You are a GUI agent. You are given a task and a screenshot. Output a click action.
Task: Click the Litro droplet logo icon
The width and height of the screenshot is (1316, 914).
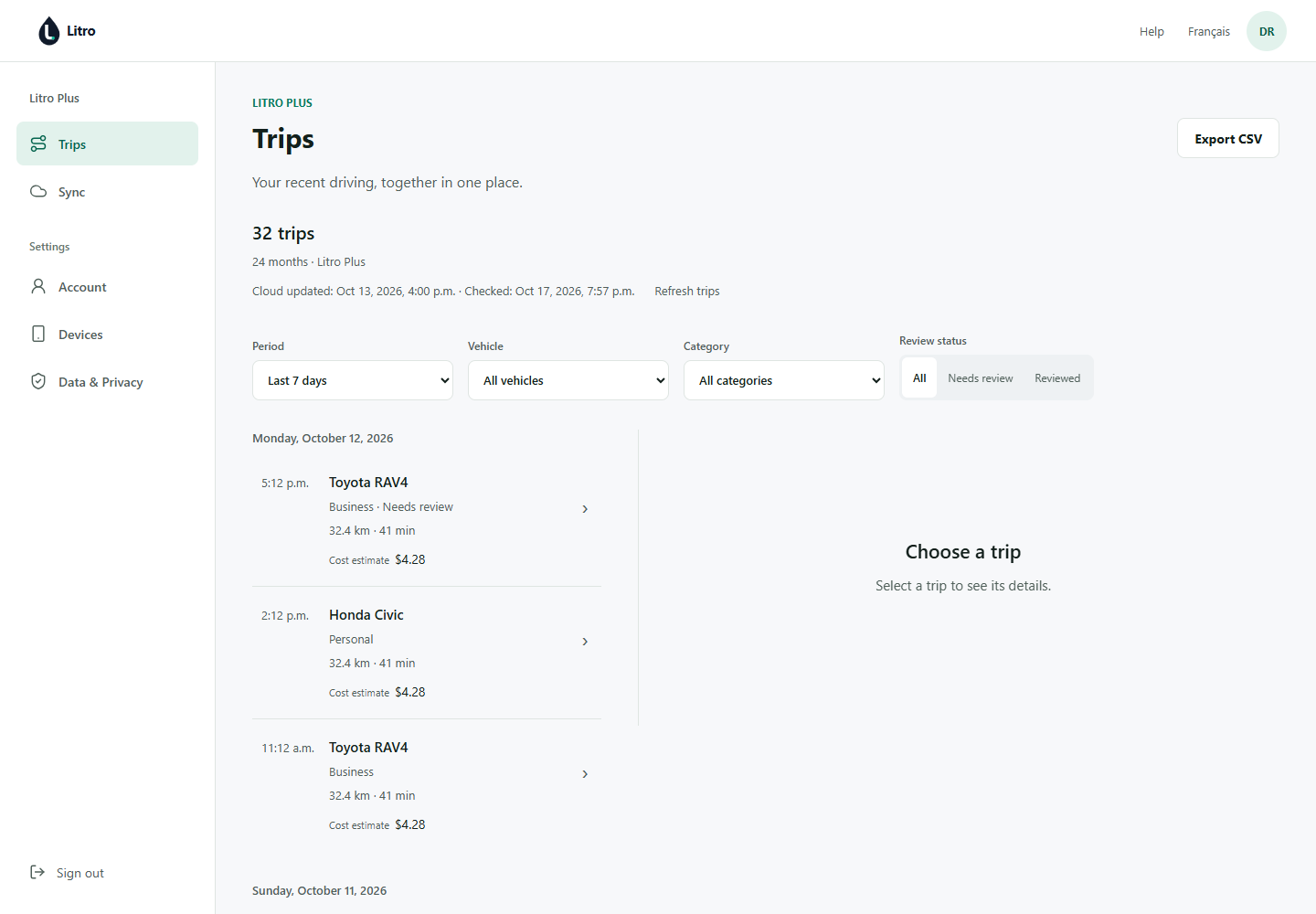coord(48,31)
